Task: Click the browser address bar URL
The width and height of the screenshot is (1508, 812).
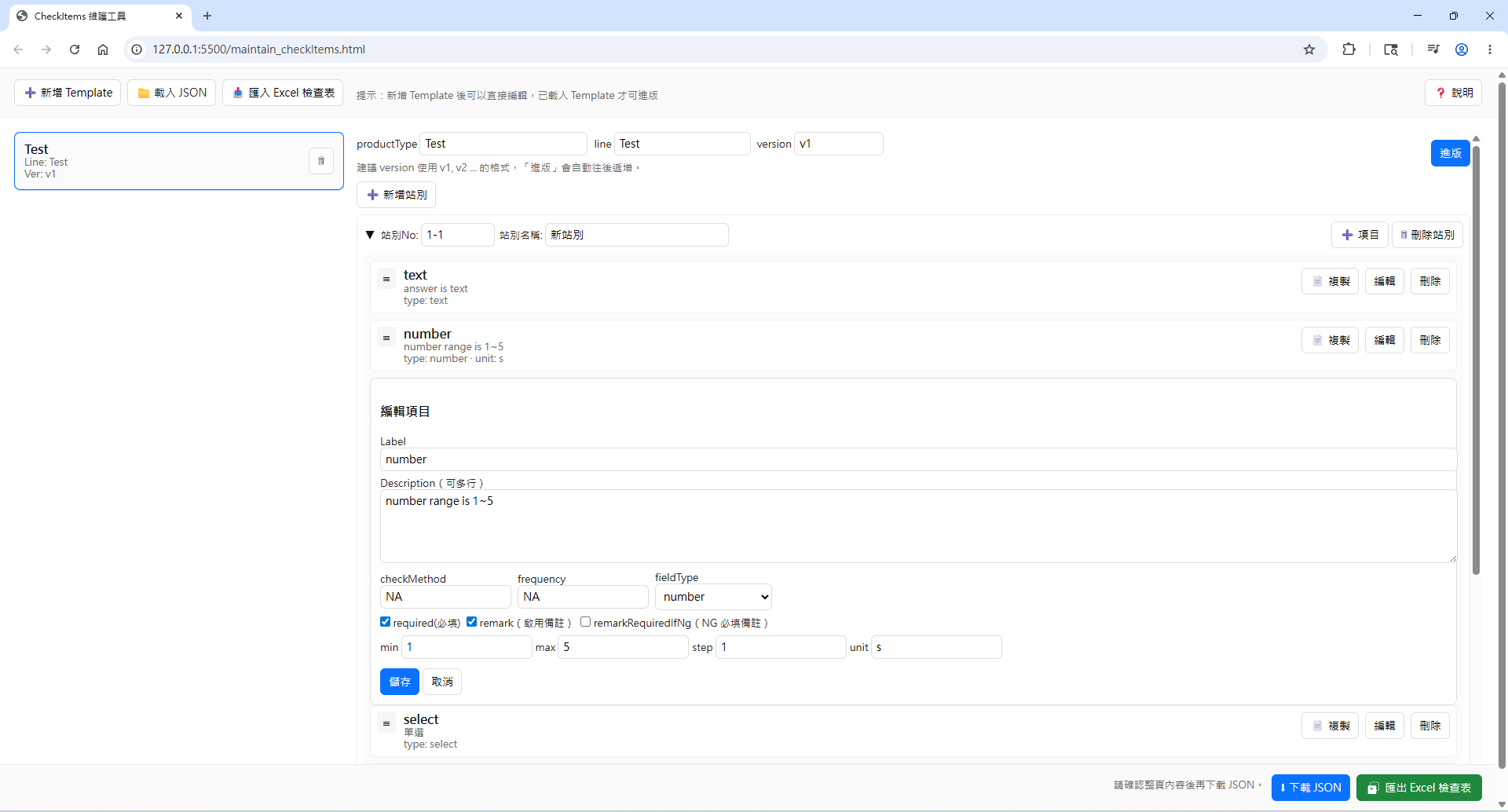Action: click(x=259, y=49)
